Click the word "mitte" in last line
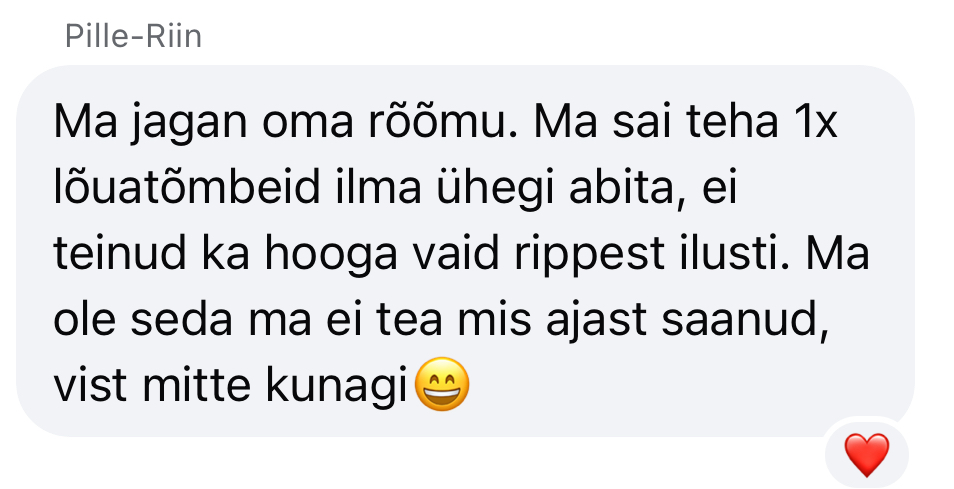The width and height of the screenshot is (954, 489). [x=196, y=384]
